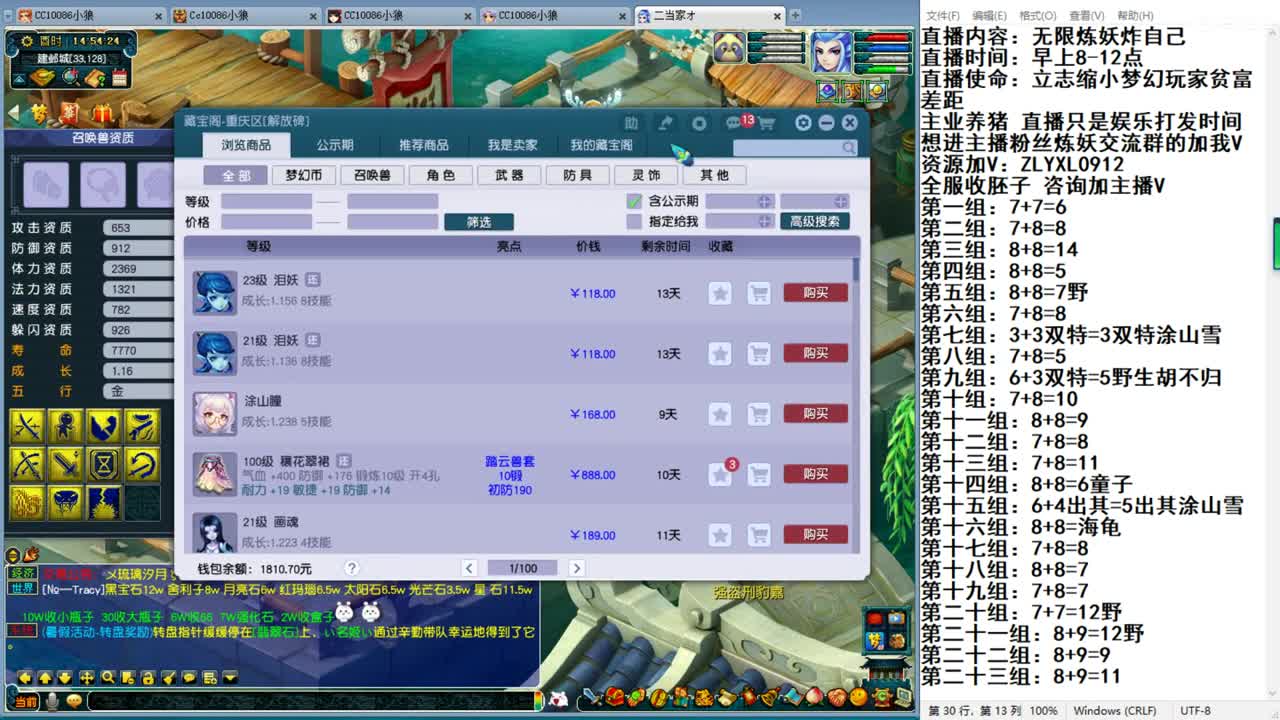Click 购买 for 涂山瞳 listing
The image size is (1280, 720).
pos(815,414)
